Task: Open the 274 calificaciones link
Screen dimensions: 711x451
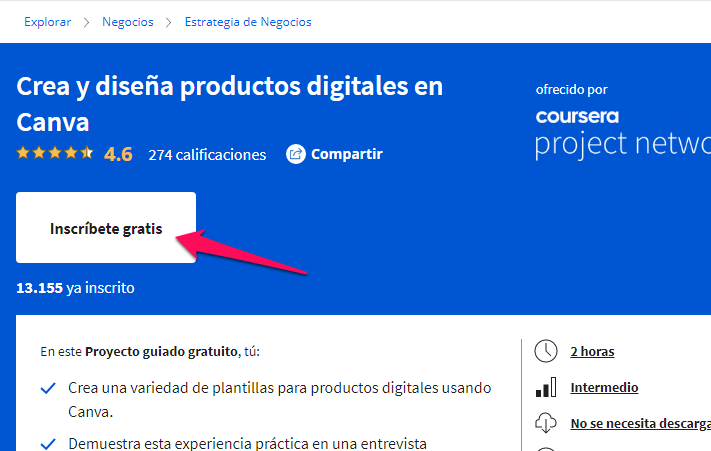Action: (207, 155)
